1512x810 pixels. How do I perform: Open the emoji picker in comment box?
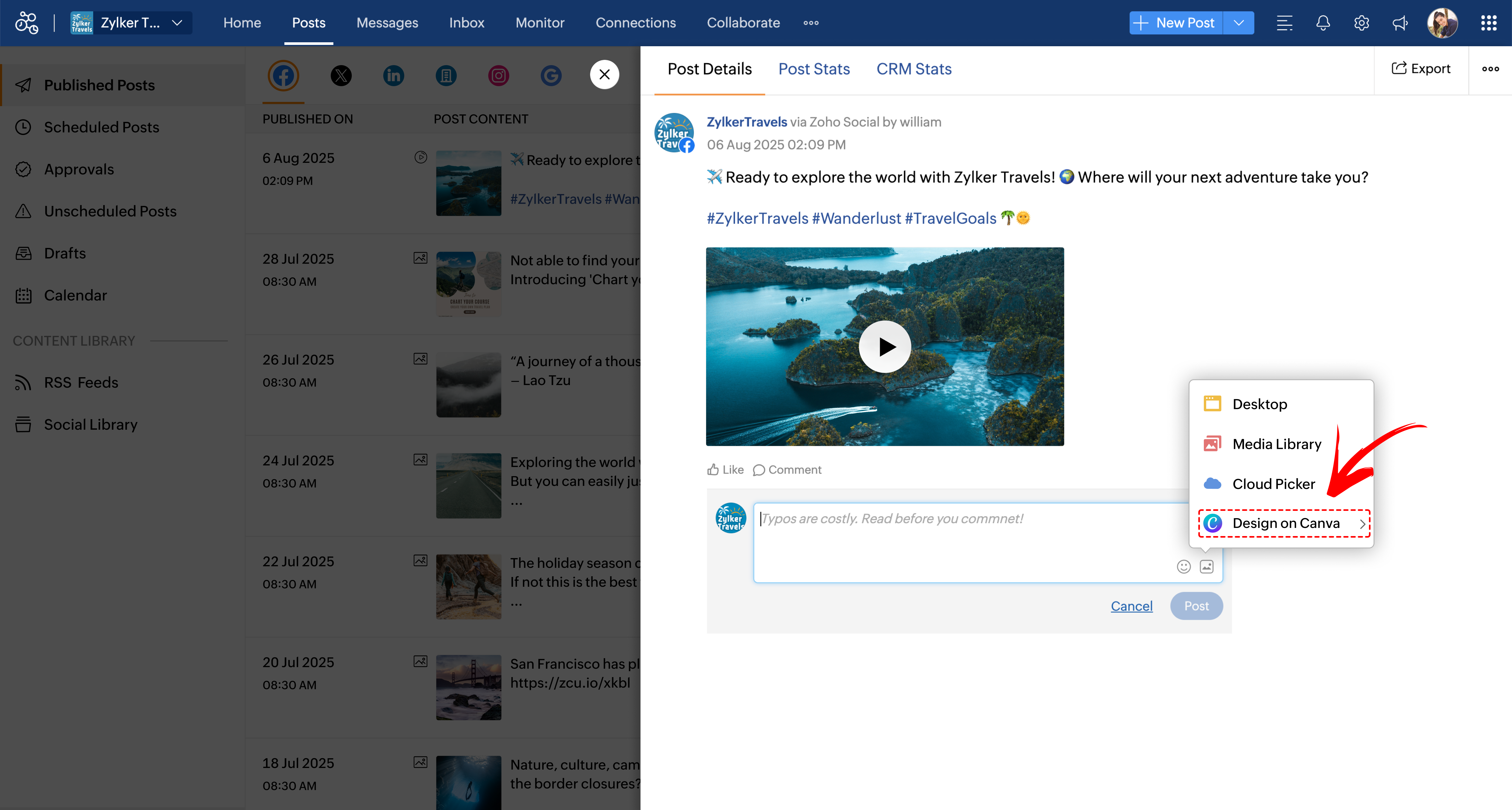tap(1183, 566)
